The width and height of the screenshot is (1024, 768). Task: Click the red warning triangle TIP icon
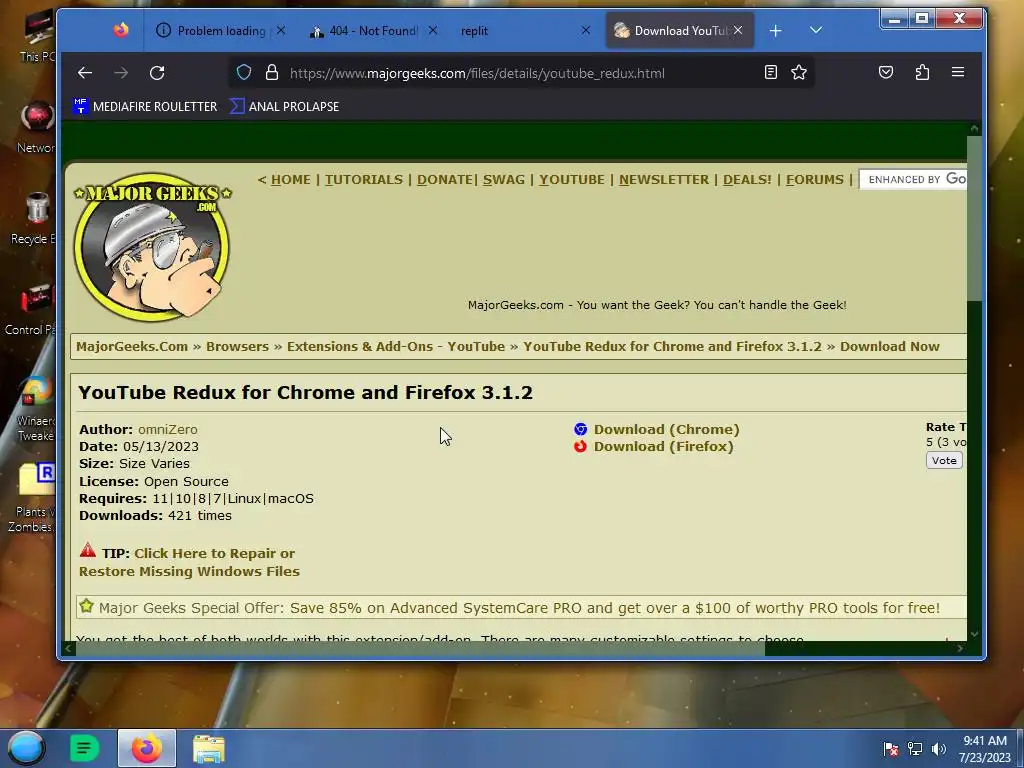pos(88,550)
